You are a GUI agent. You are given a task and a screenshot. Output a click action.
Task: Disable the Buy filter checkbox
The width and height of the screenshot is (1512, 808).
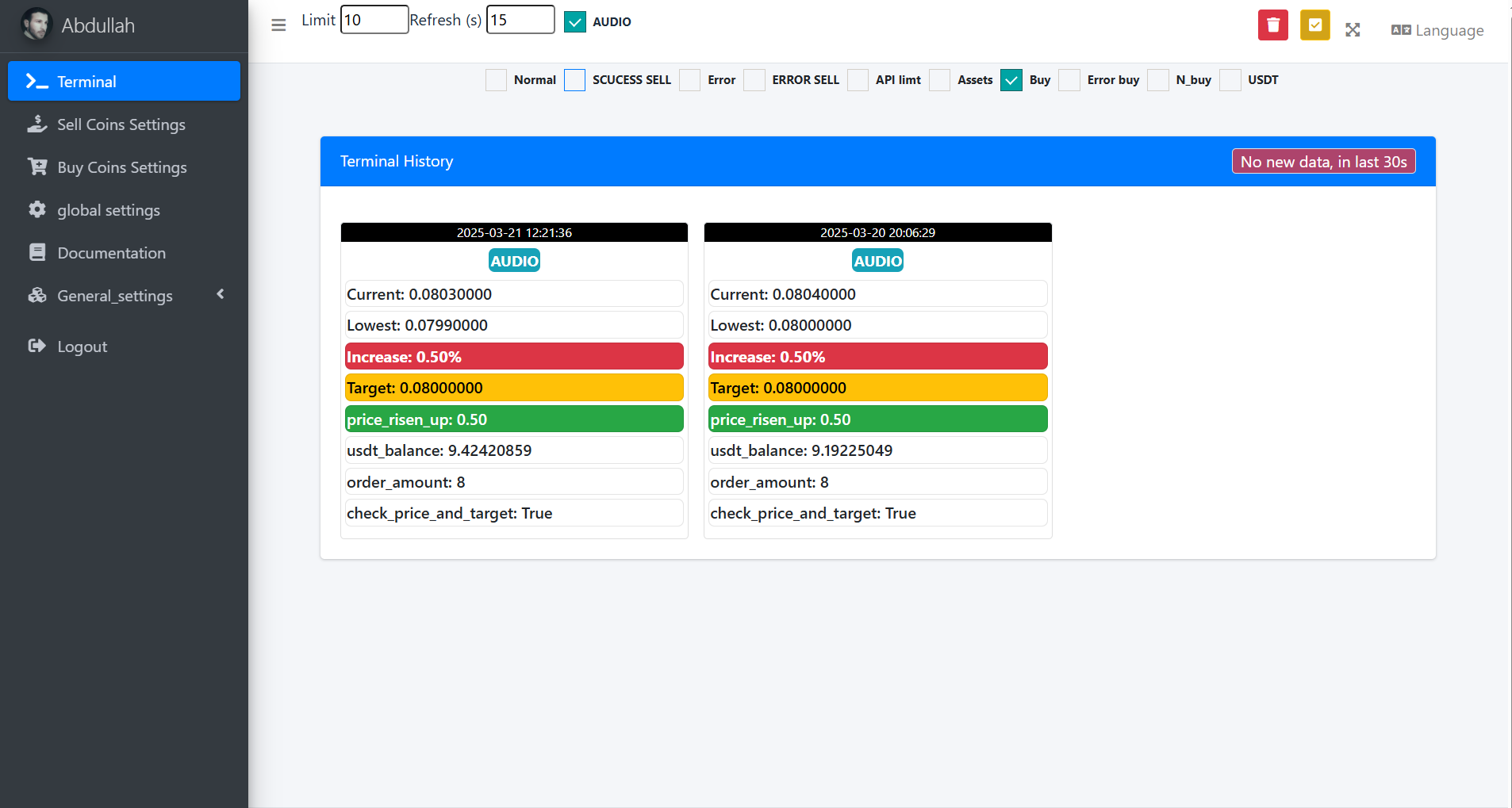1011,80
